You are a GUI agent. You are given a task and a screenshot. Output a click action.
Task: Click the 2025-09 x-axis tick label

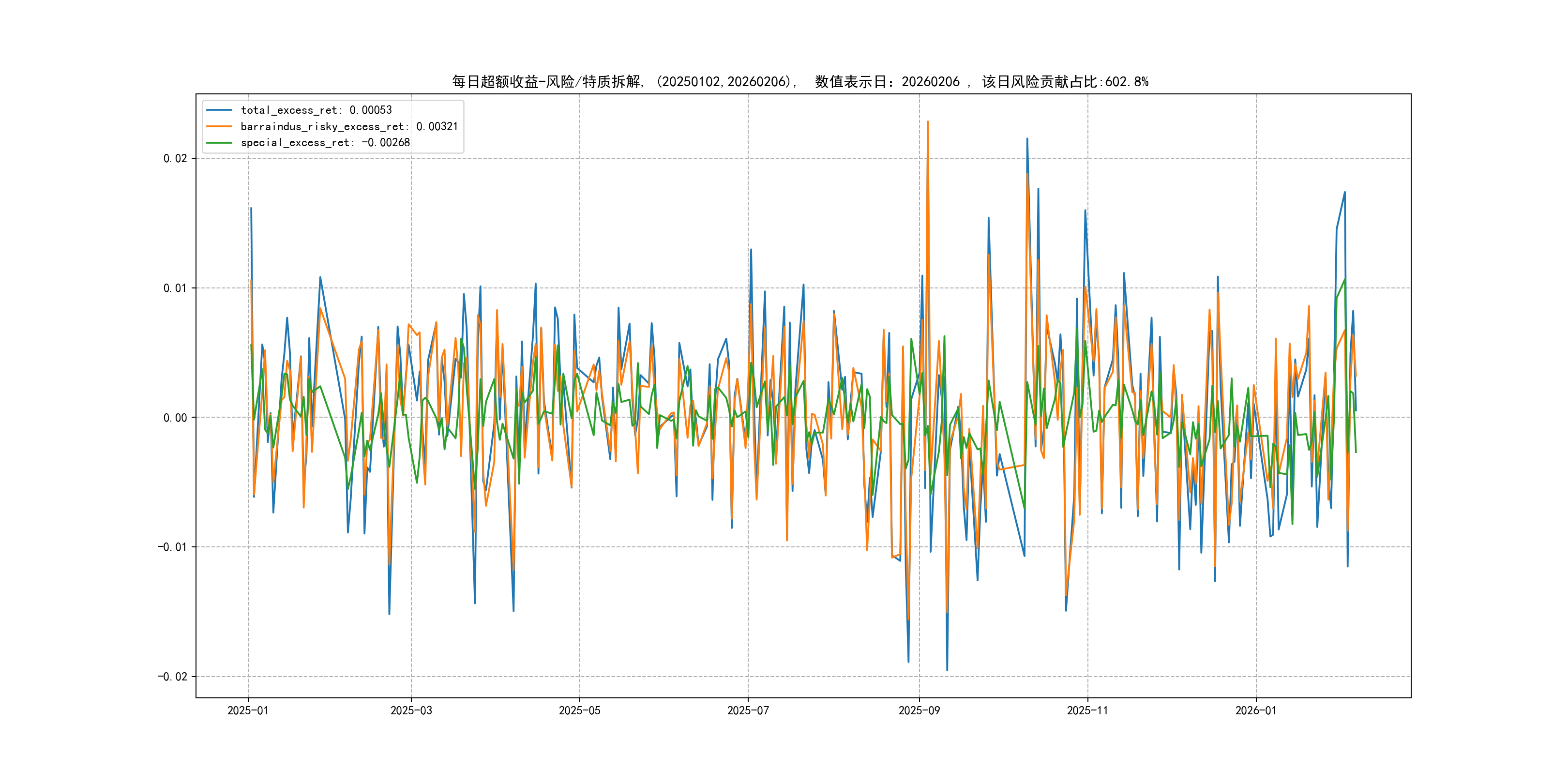(x=919, y=711)
